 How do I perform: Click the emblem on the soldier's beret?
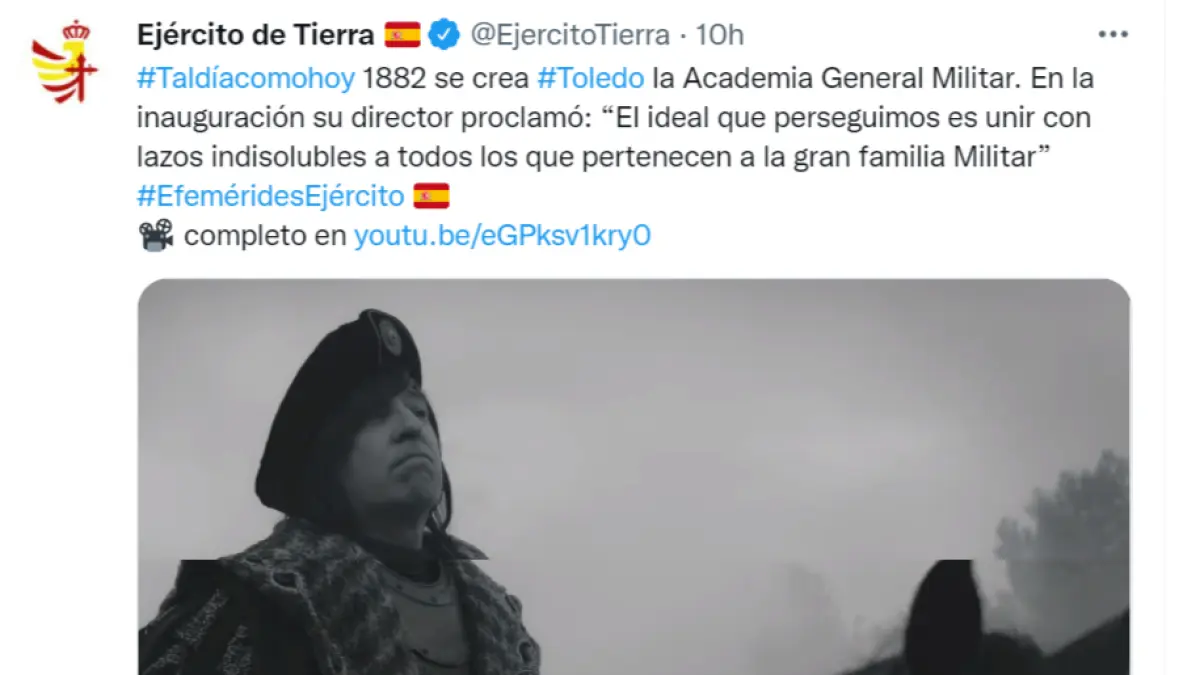388,337
